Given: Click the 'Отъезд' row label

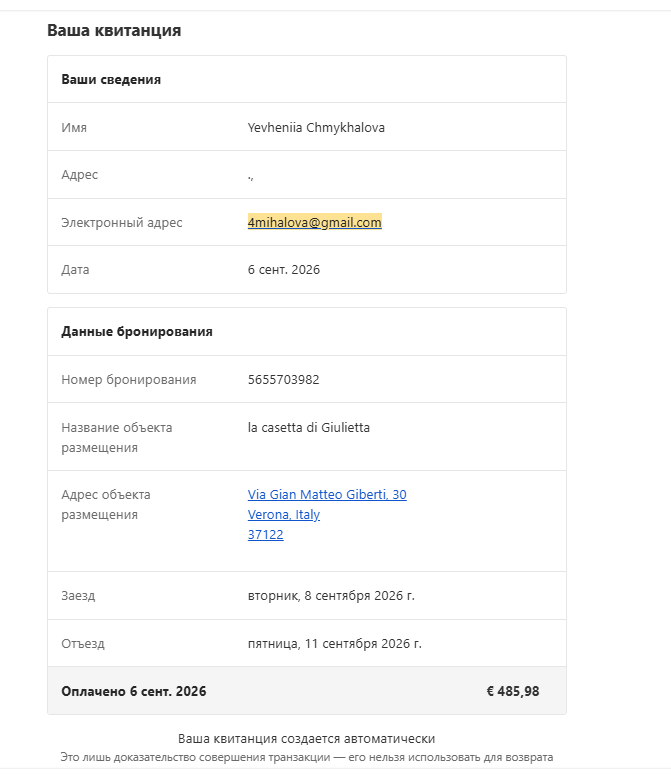Looking at the screenshot, I should (83, 644).
